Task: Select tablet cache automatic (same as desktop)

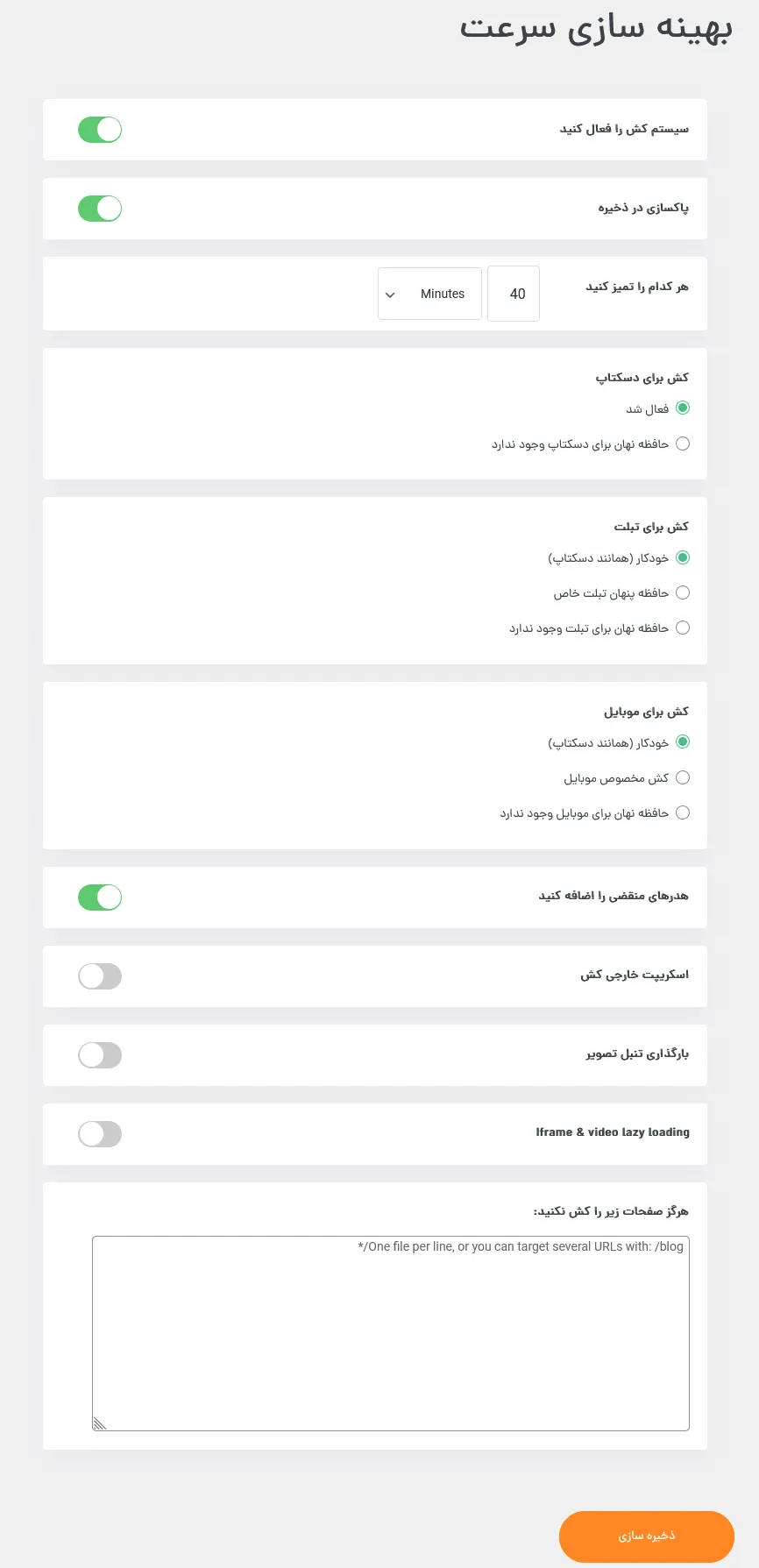Action: click(683, 557)
